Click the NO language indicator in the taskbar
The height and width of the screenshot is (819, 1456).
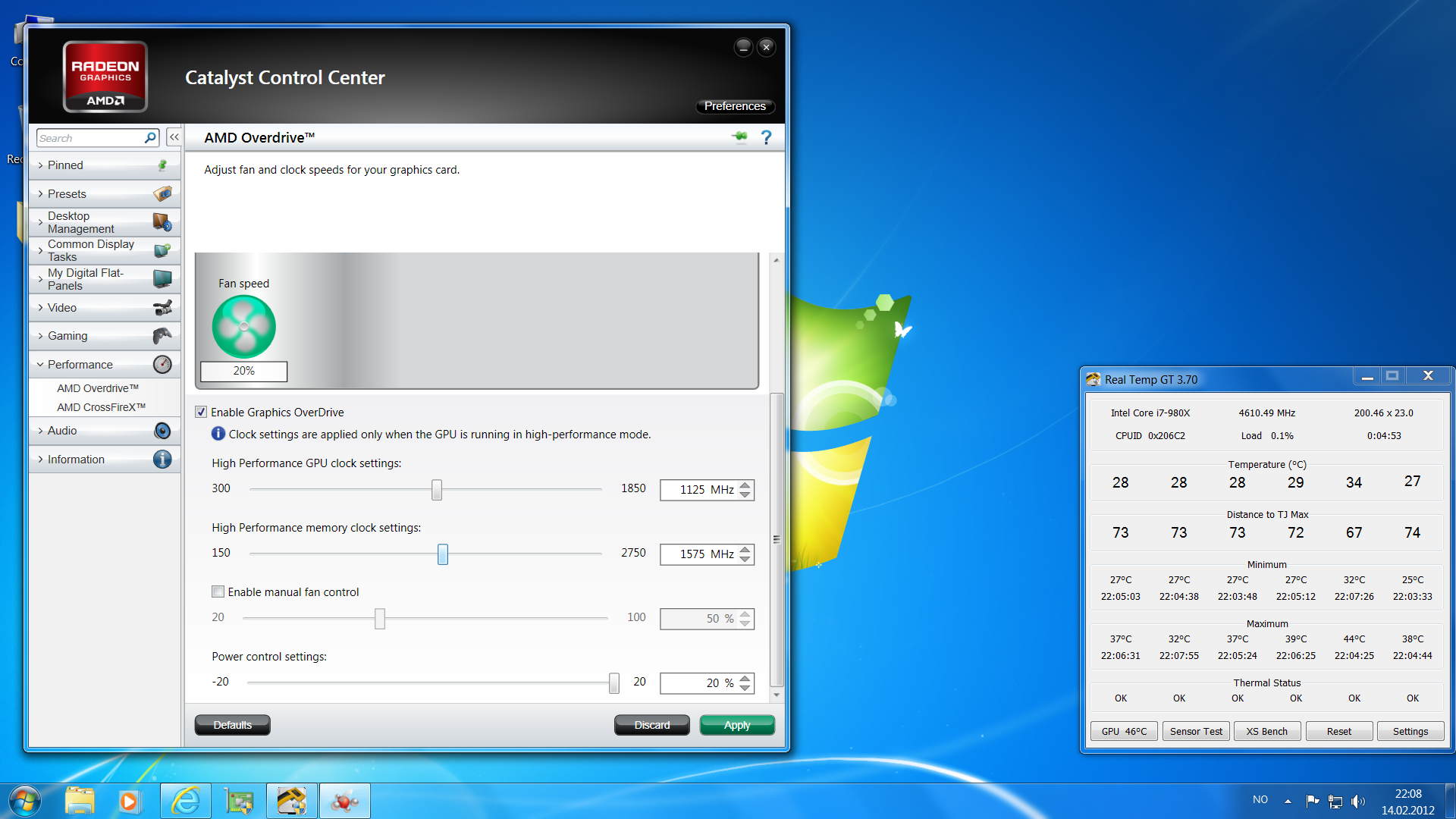pyautogui.click(x=1260, y=800)
